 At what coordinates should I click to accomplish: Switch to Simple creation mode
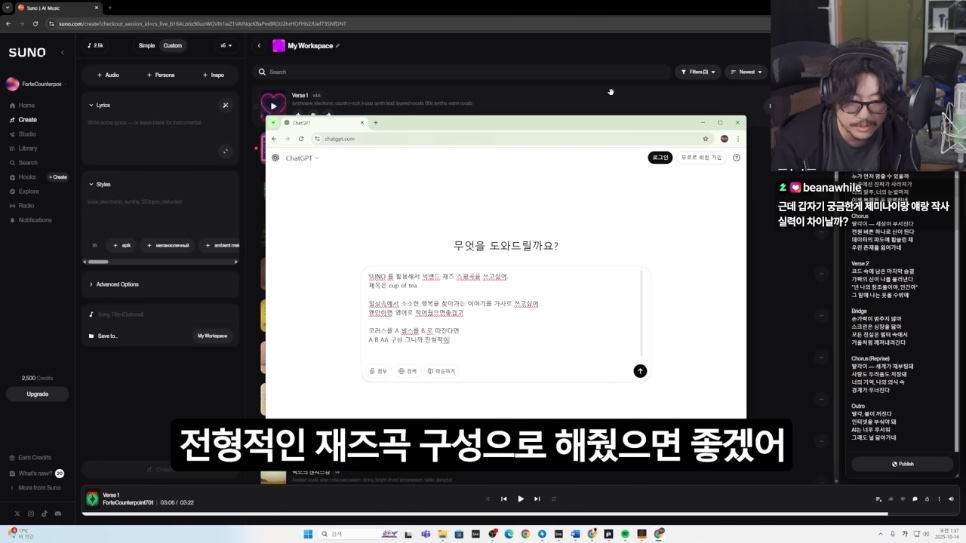[x=147, y=46]
